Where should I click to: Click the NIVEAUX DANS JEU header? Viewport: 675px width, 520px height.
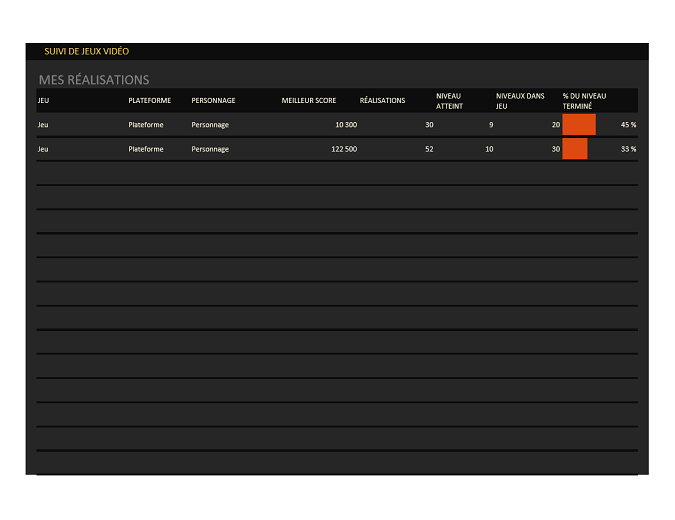coord(520,101)
